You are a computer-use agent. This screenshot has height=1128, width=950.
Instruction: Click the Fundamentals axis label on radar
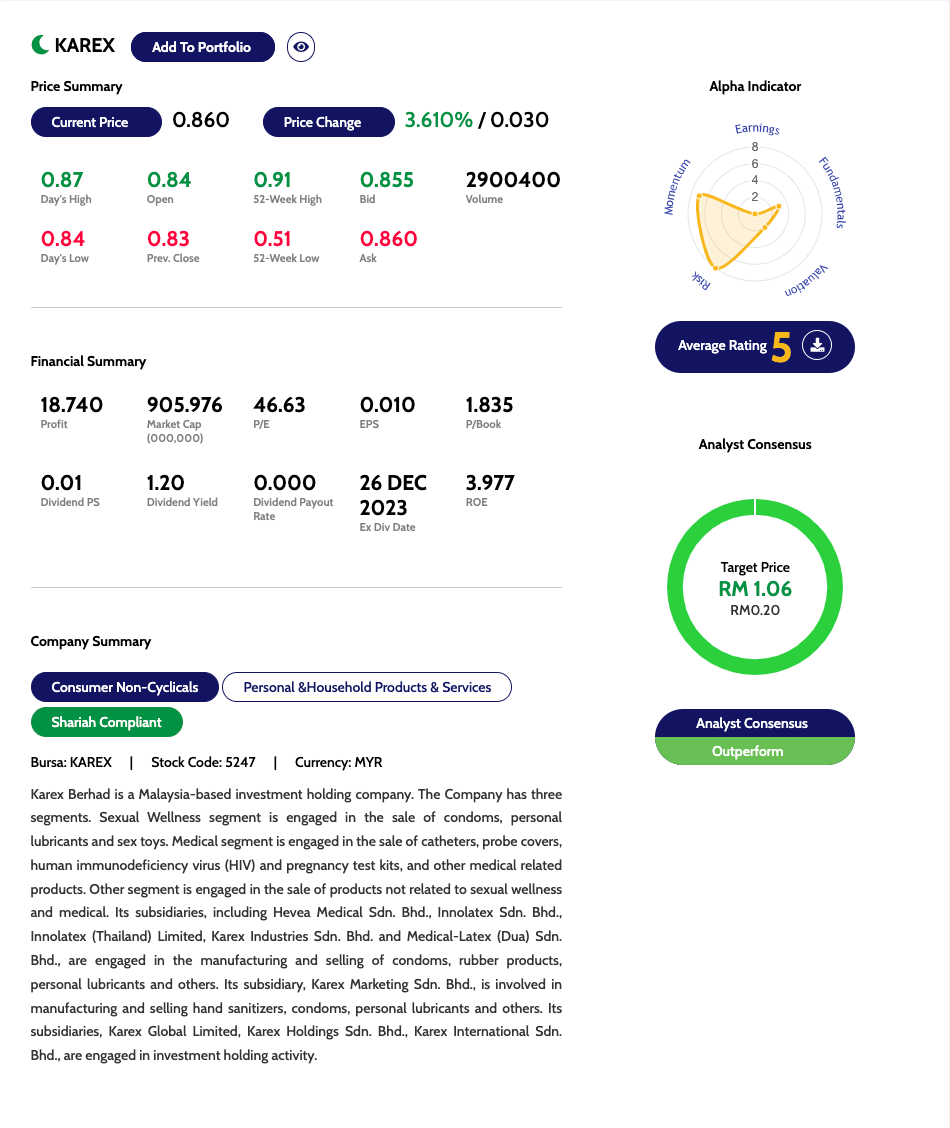click(x=832, y=192)
